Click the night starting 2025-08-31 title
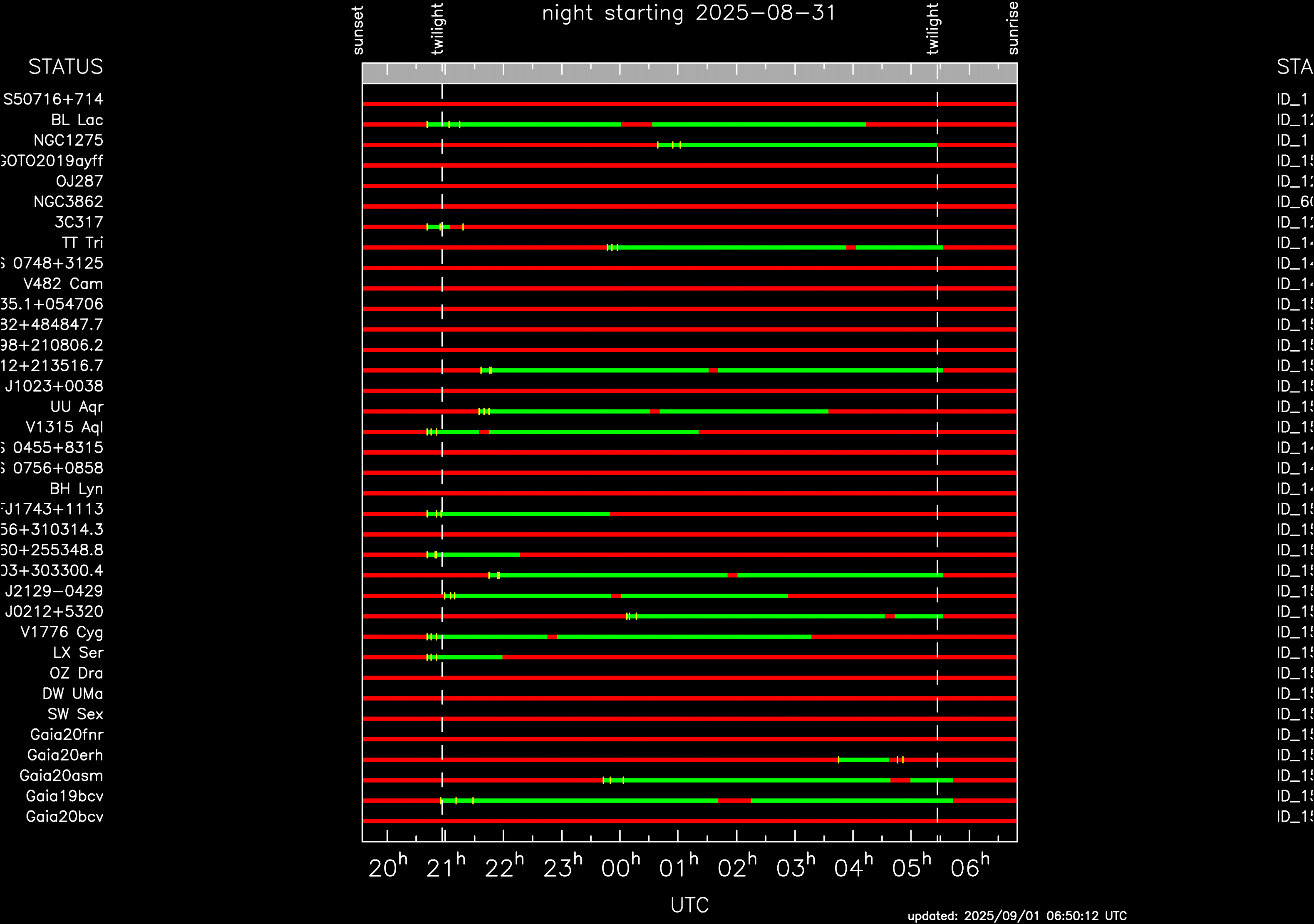1314x924 pixels. (689, 13)
